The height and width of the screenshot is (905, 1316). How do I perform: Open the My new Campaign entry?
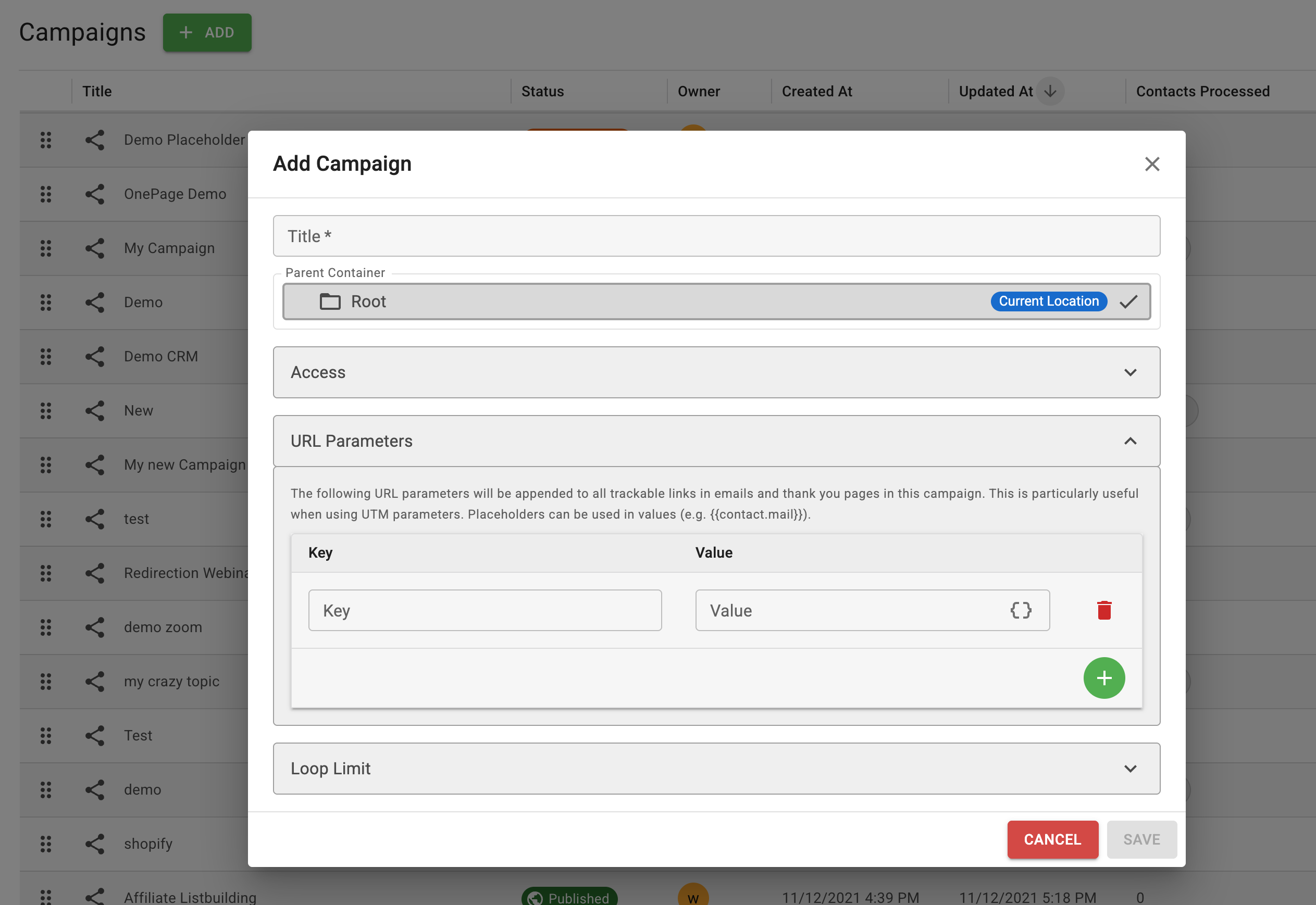[185, 464]
